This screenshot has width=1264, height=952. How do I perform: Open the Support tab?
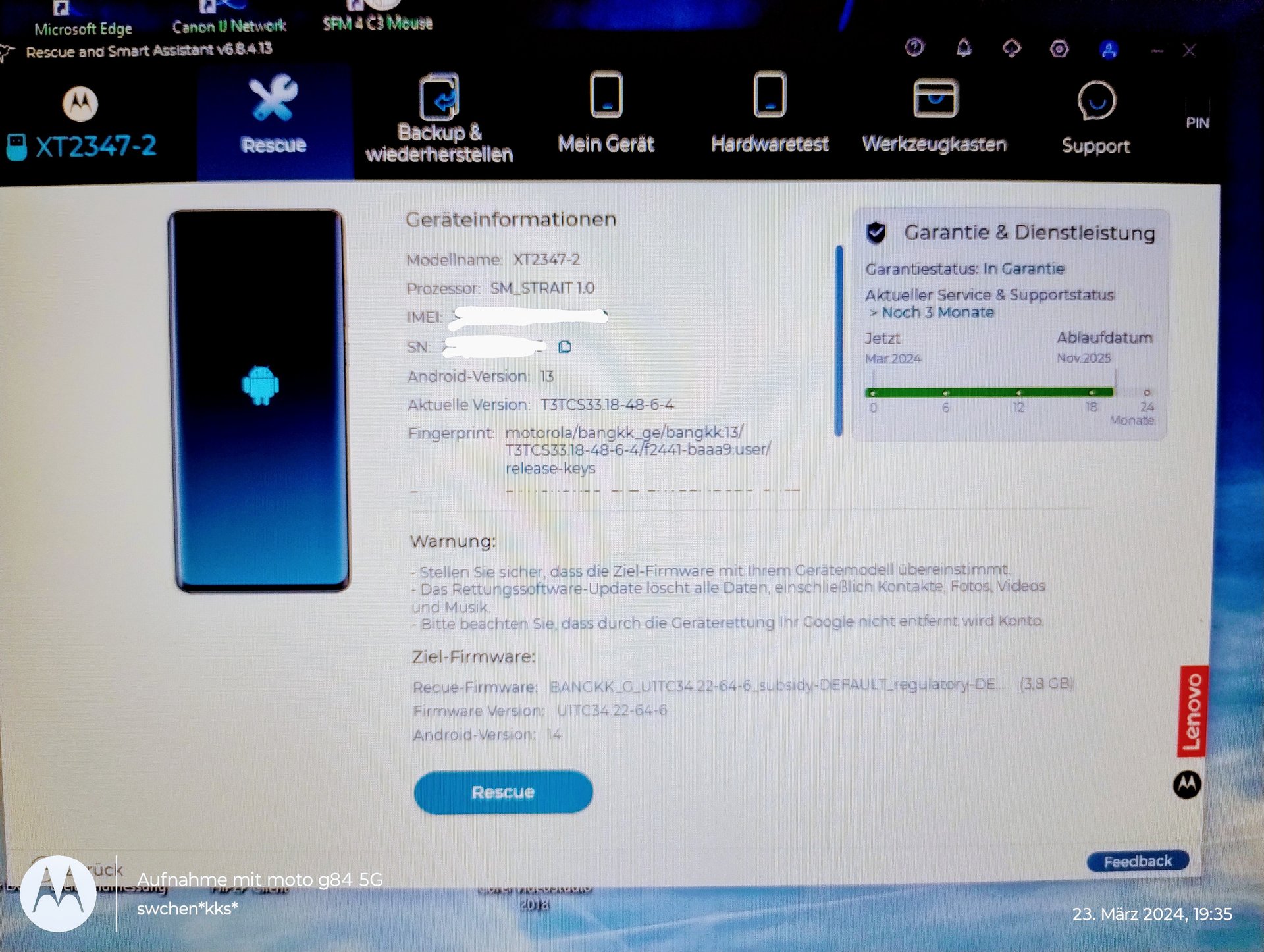click(1095, 119)
